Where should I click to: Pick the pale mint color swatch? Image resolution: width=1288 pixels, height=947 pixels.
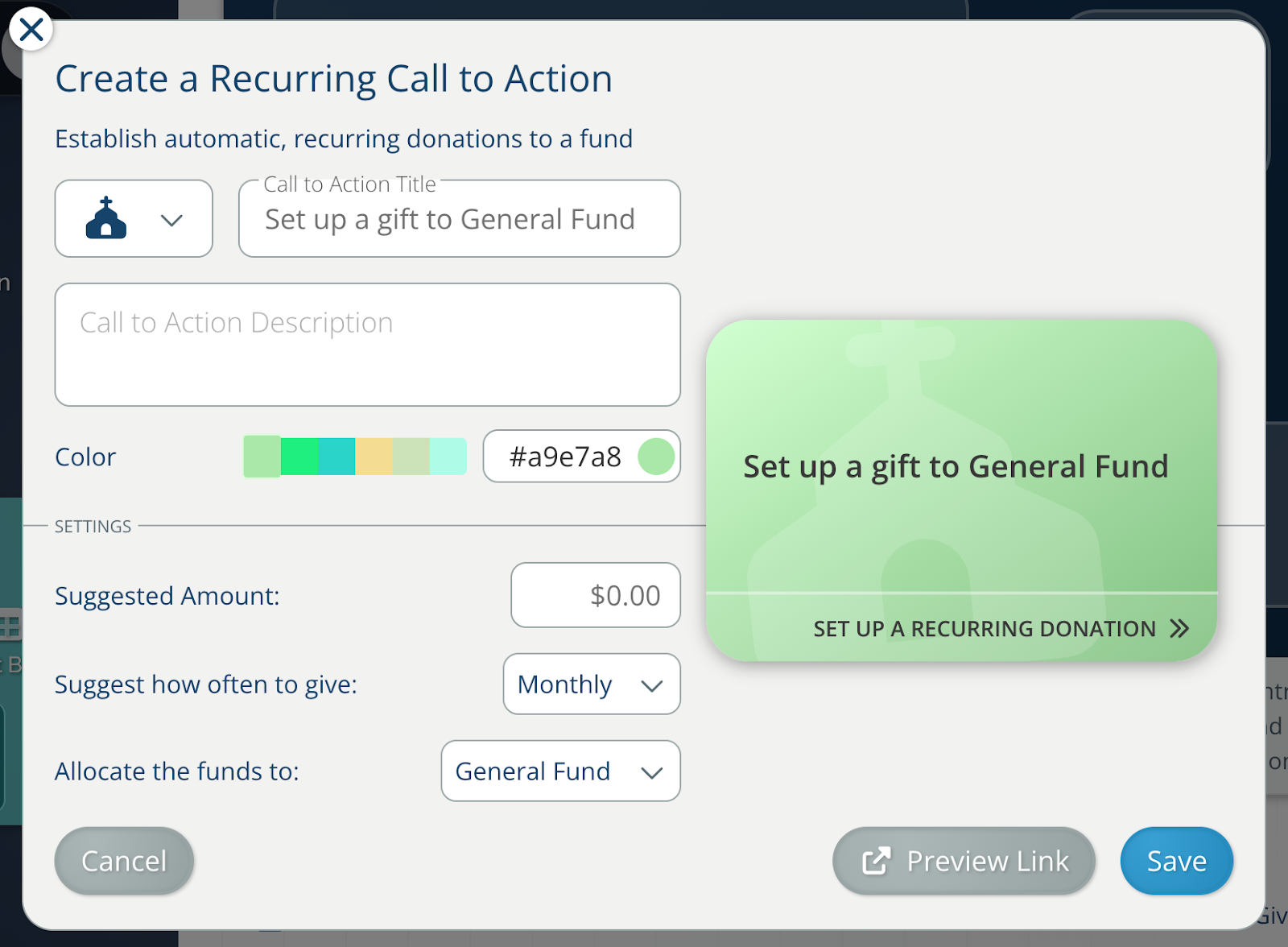pyautogui.click(x=448, y=457)
